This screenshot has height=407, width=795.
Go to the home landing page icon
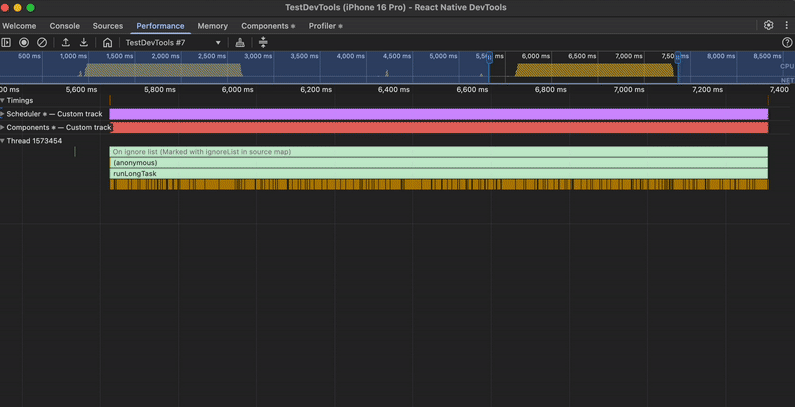(108, 43)
